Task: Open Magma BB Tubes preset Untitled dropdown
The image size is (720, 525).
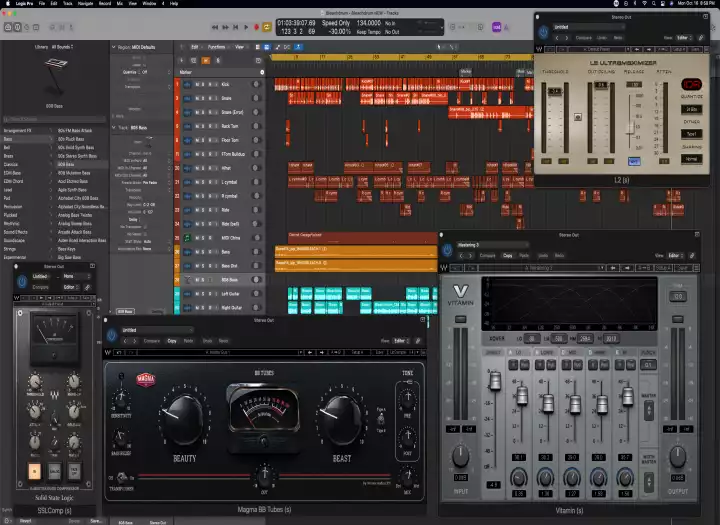Action: coord(157,330)
